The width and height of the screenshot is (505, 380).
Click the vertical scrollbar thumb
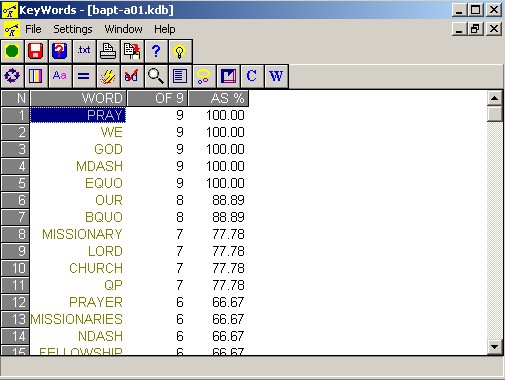[494, 114]
